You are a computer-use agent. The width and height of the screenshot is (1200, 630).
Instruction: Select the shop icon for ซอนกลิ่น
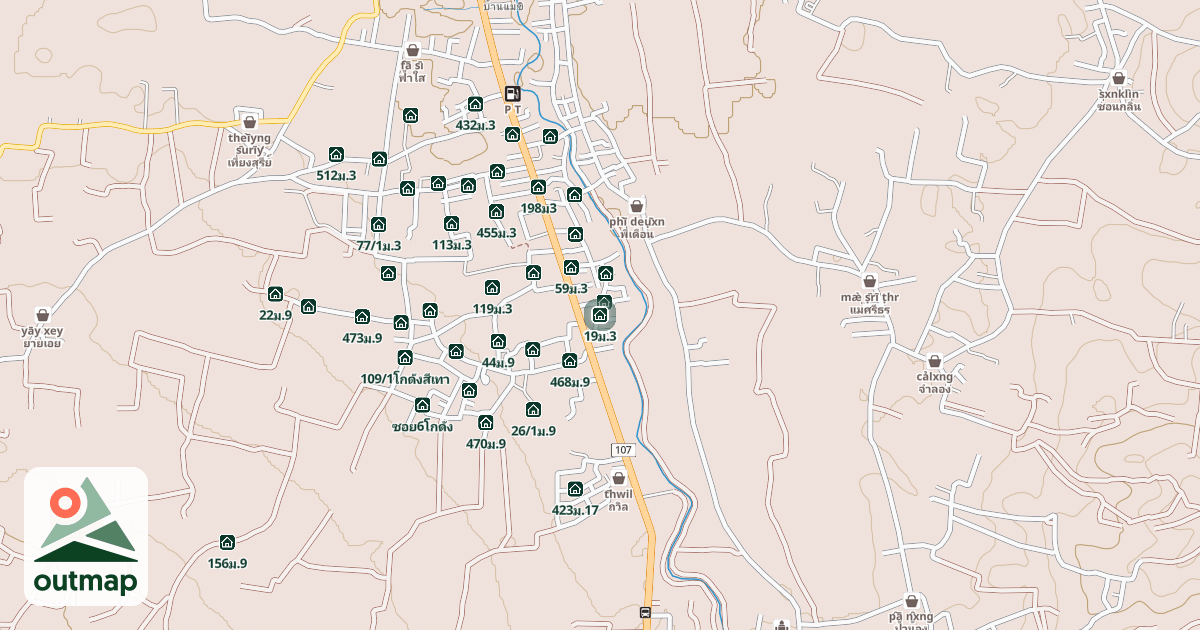(x=1119, y=77)
